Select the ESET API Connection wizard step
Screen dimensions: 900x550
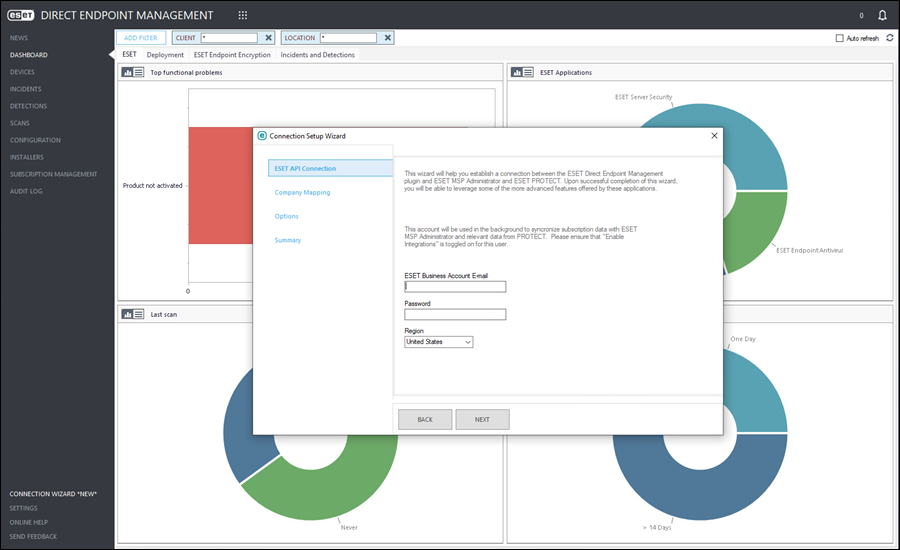click(x=330, y=168)
